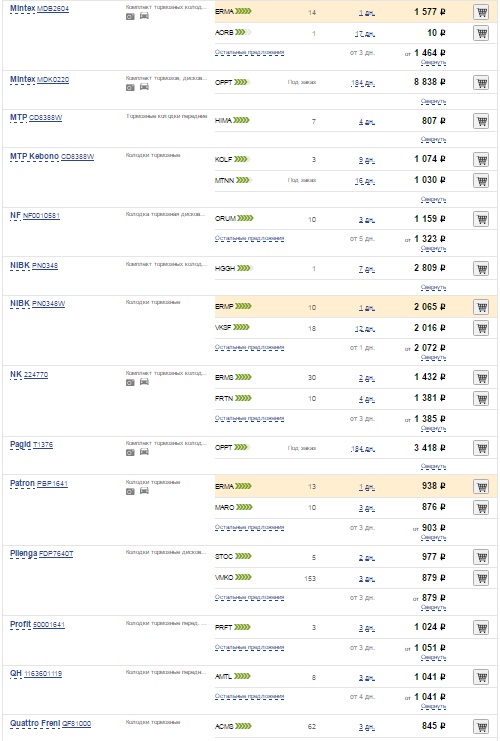Expand other offers for NK 224770
The height and width of the screenshot is (741, 500).
pyautogui.click(x=250, y=419)
